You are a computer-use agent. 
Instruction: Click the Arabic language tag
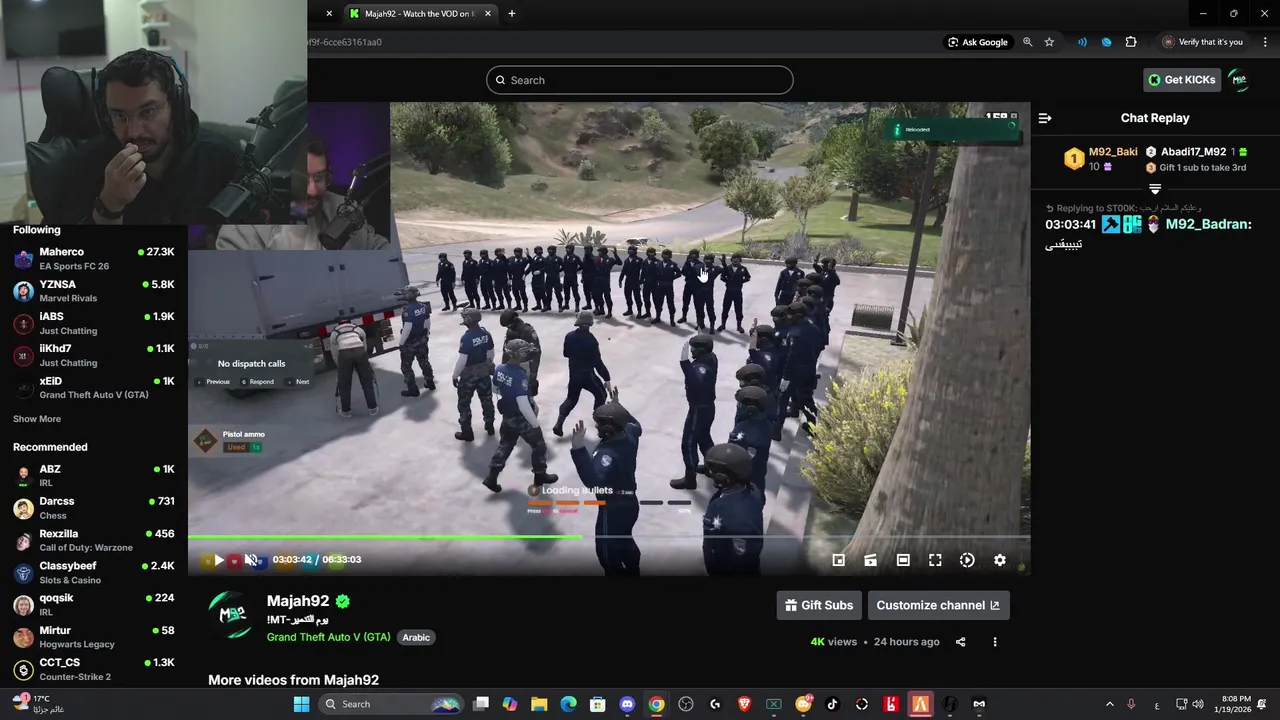416,637
